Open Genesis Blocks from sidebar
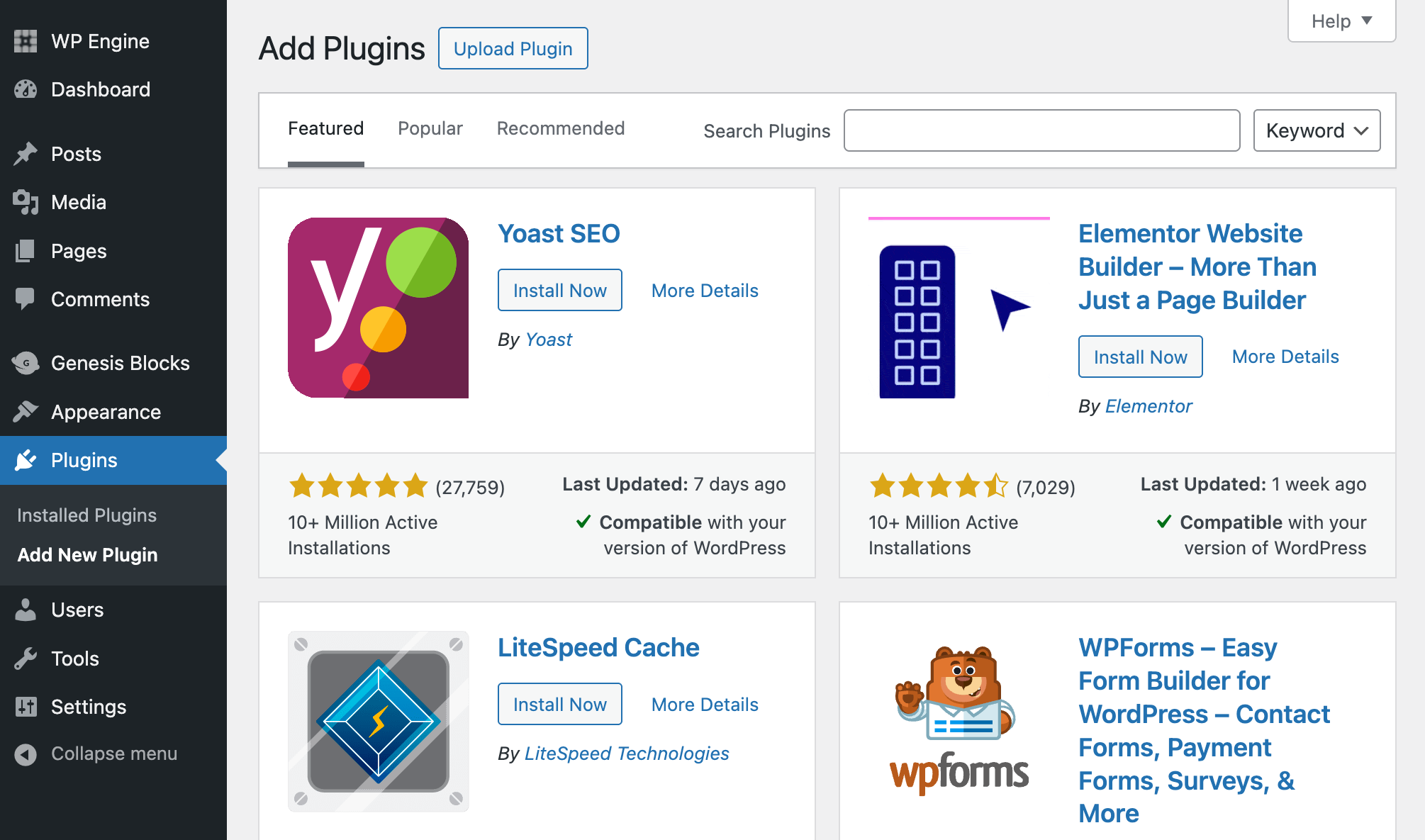This screenshot has width=1425, height=840. (26, 363)
